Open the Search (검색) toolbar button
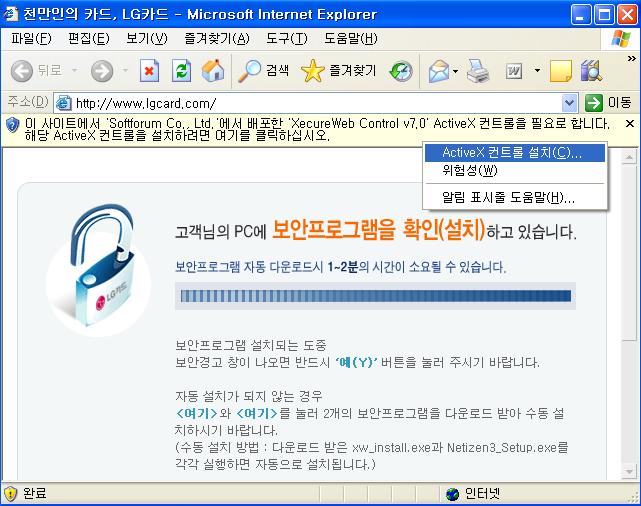This screenshot has width=641, height=506. (x=264, y=71)
